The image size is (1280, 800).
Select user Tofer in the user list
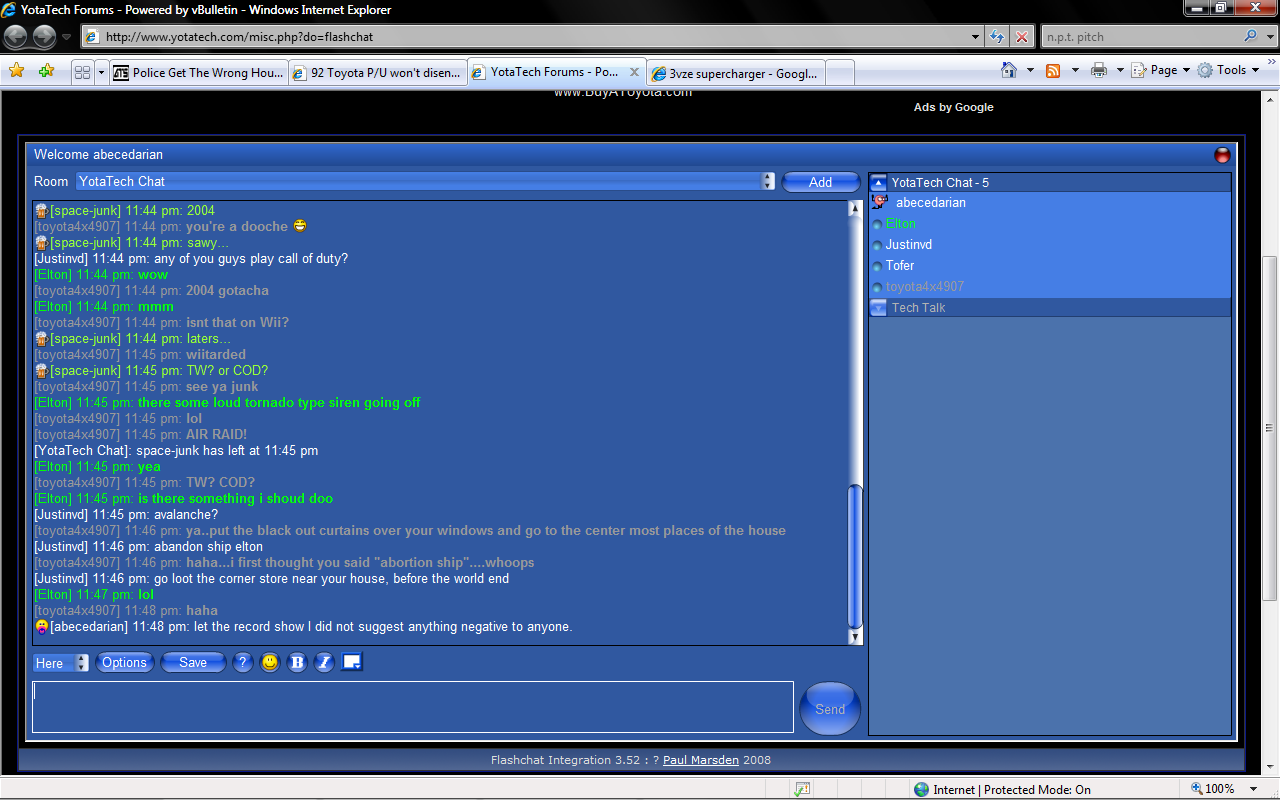(x=899, y=265)
